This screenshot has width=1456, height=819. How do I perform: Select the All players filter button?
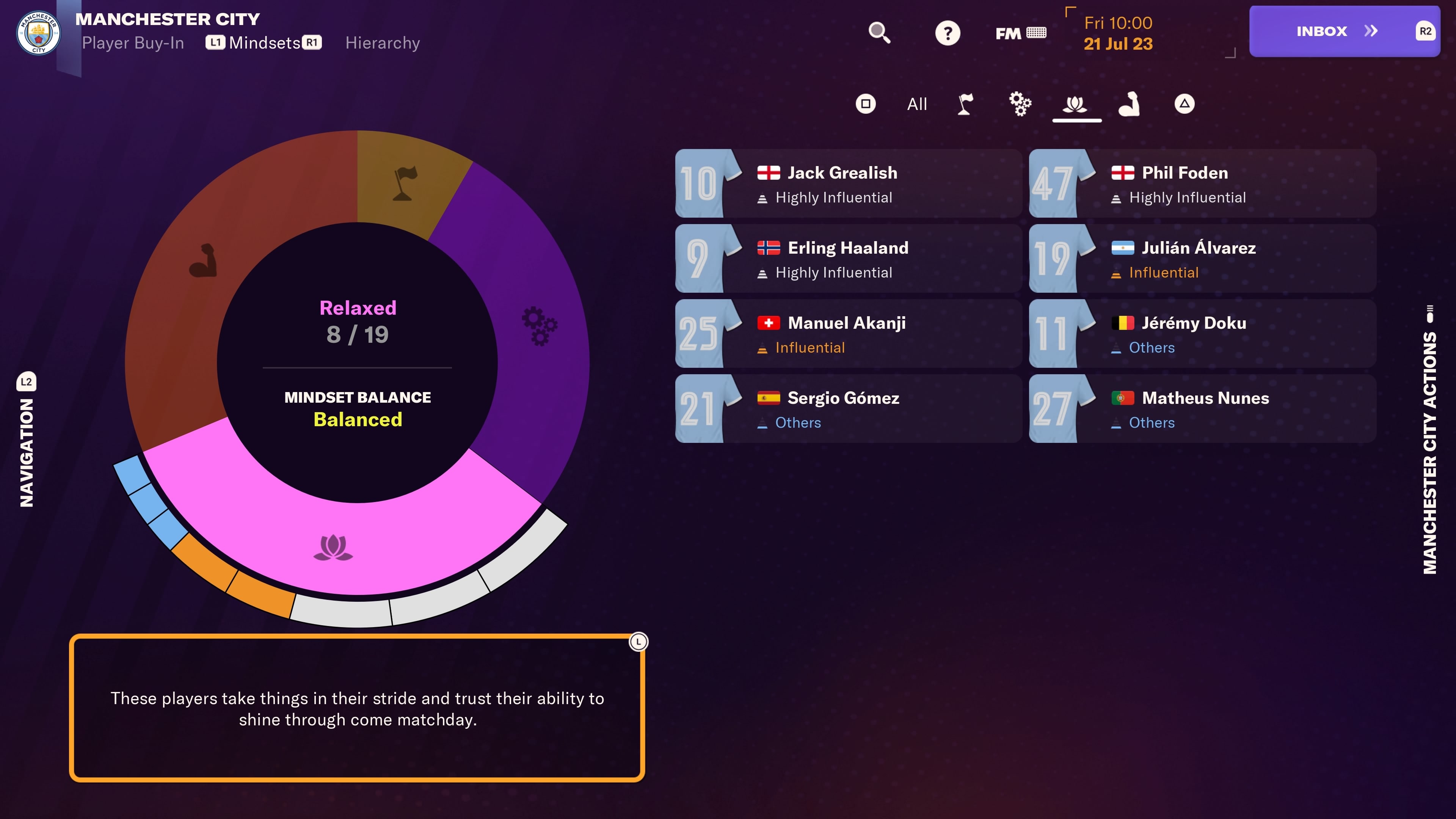tap(916, 103)
